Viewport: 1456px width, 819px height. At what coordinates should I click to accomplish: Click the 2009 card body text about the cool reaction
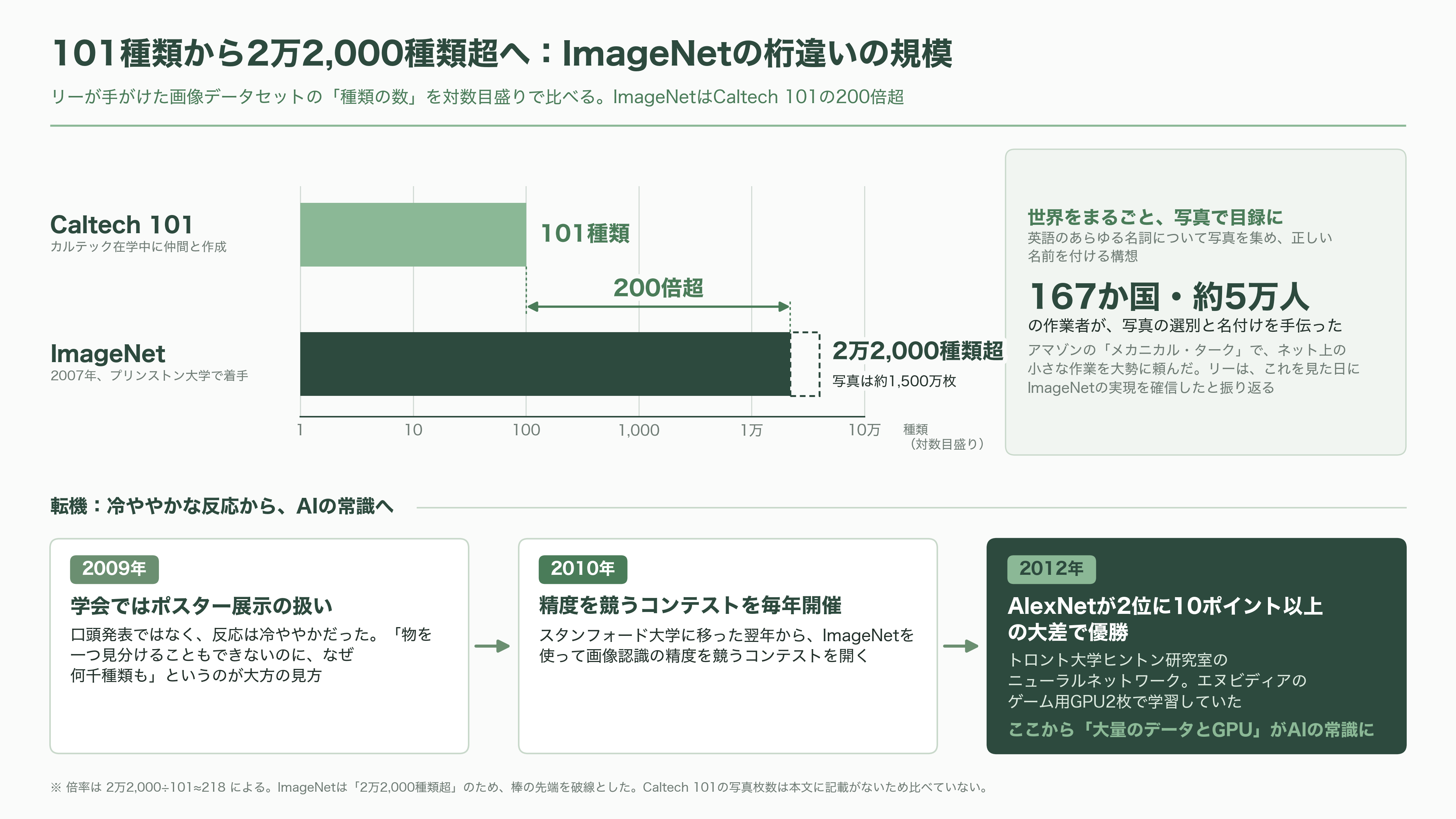pos(251,654)
